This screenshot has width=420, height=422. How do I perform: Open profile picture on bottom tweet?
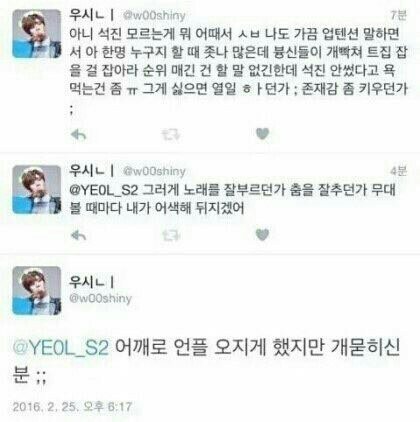point(37,291)
